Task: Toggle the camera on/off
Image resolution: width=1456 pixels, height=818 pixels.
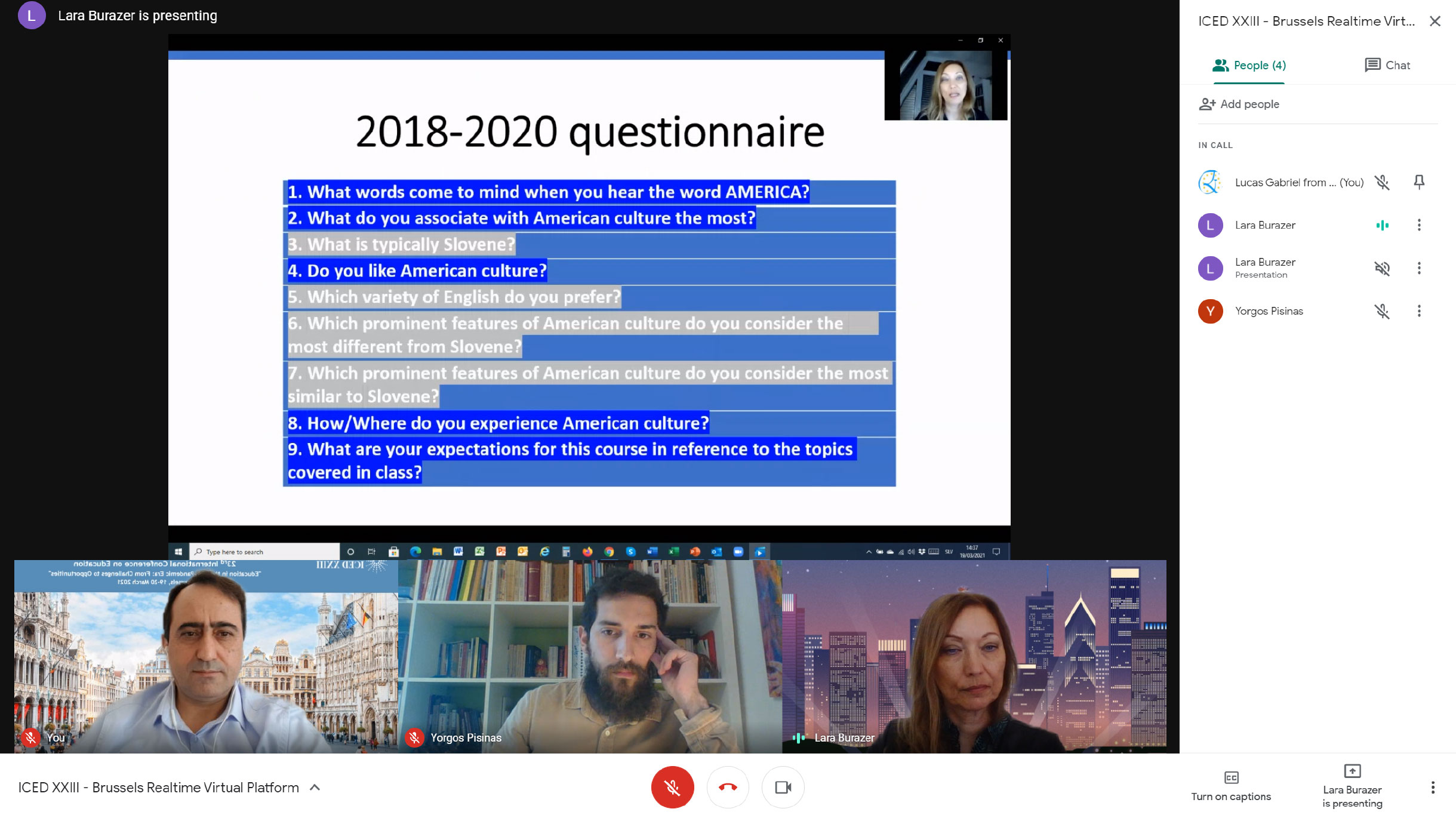Action: (785, 787)
